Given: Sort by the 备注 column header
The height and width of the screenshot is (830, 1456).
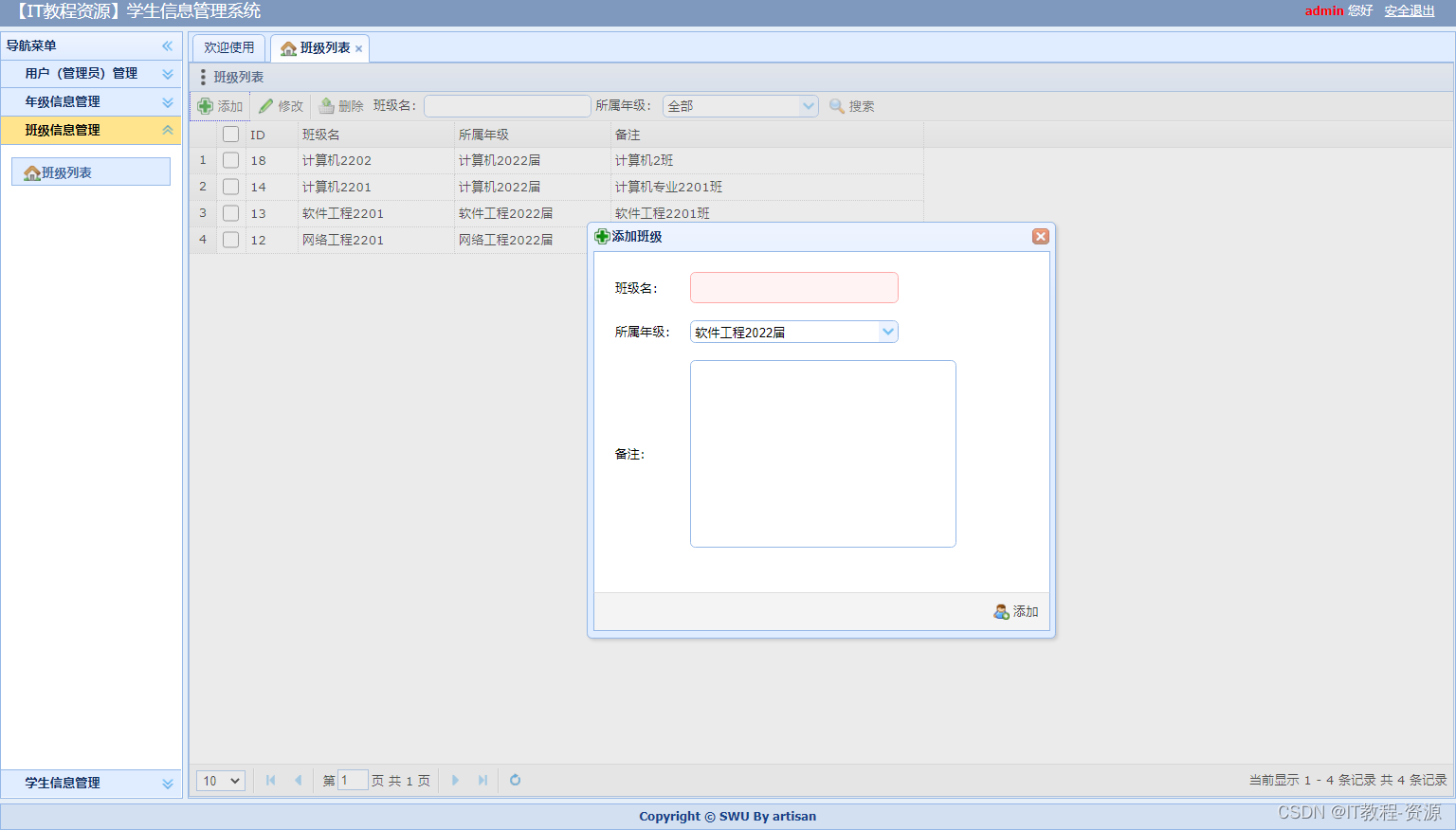Looking at the screenshot, I should click(x=767, y=135).
